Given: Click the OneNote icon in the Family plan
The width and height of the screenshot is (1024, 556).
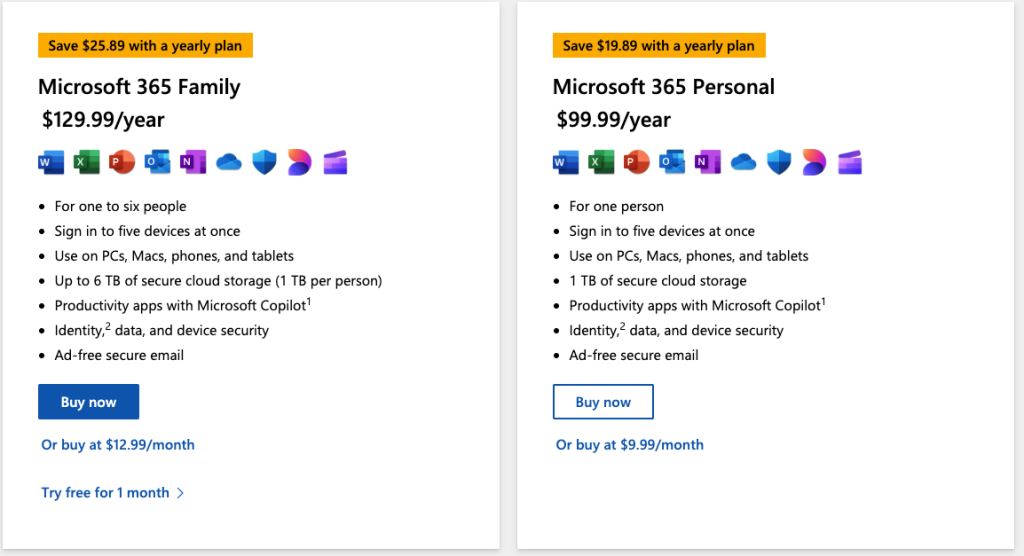Looking at the screenshot, I should click(x=193, y=162).
